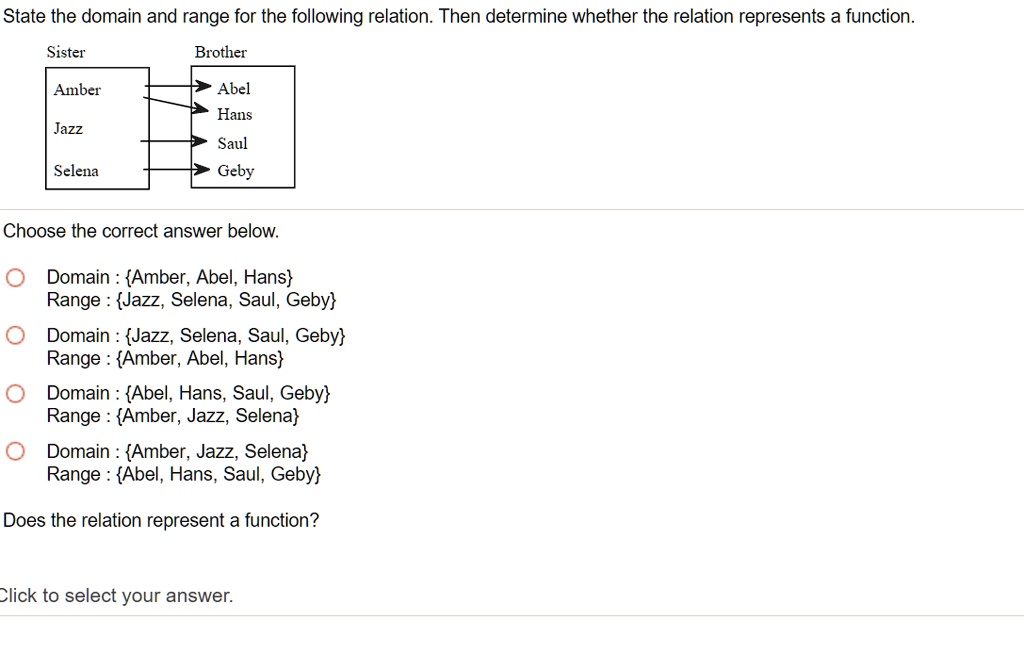This screenshot has height=653, width=1024.
Task: Pick Domain {Amber, Jazz, Selena} radio option
Action: tap(14, 451)
